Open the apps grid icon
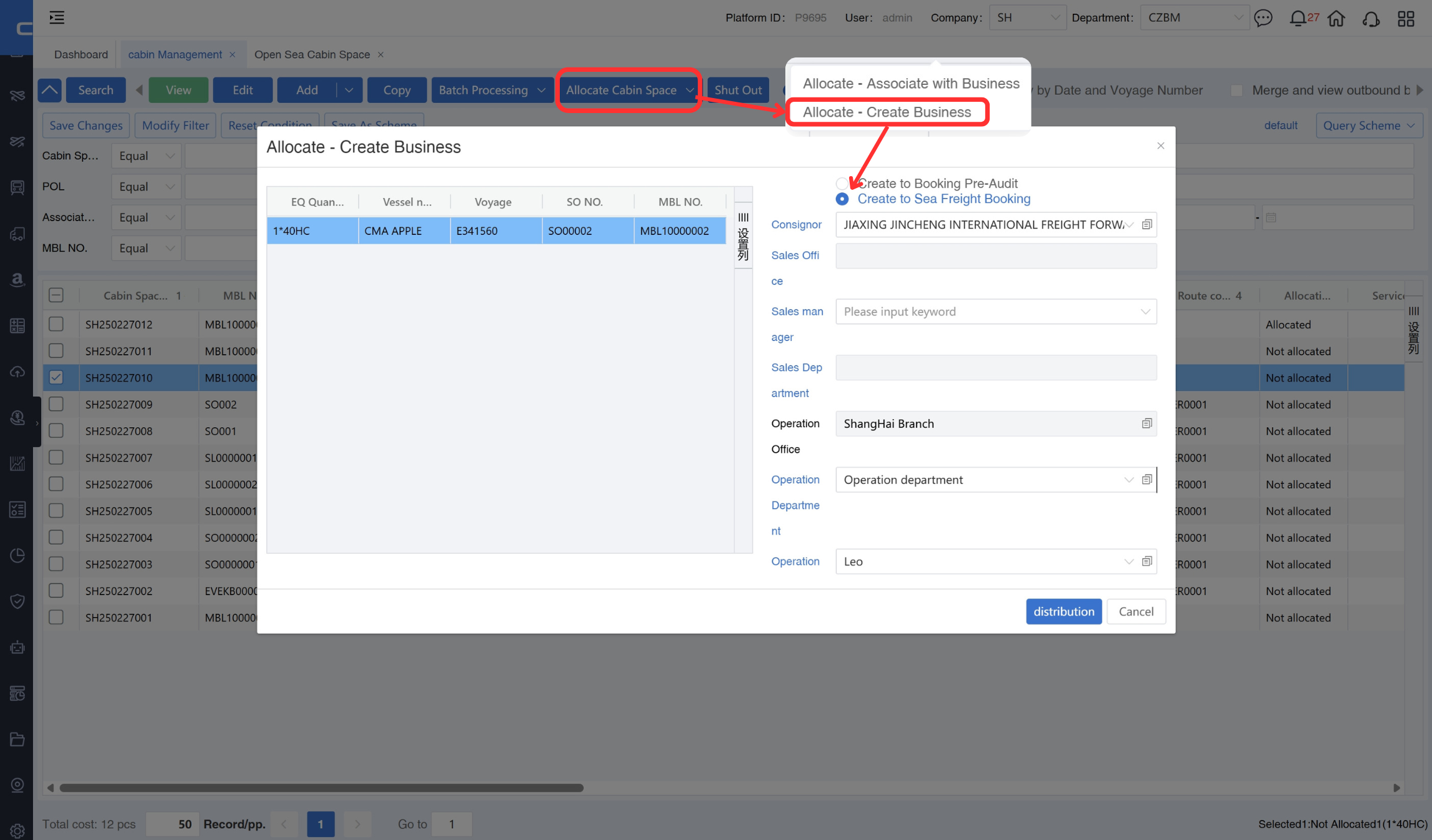 [x=1406, y=18]
